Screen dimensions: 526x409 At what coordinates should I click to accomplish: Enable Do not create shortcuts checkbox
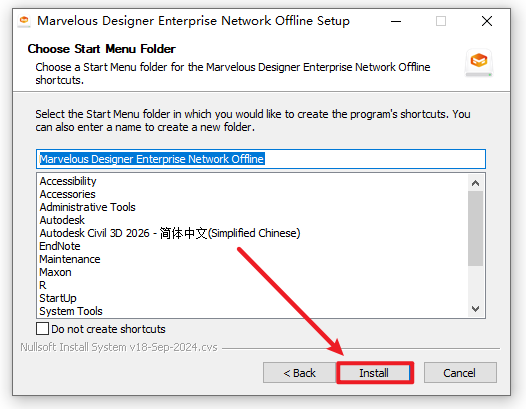tap(42, 329)
